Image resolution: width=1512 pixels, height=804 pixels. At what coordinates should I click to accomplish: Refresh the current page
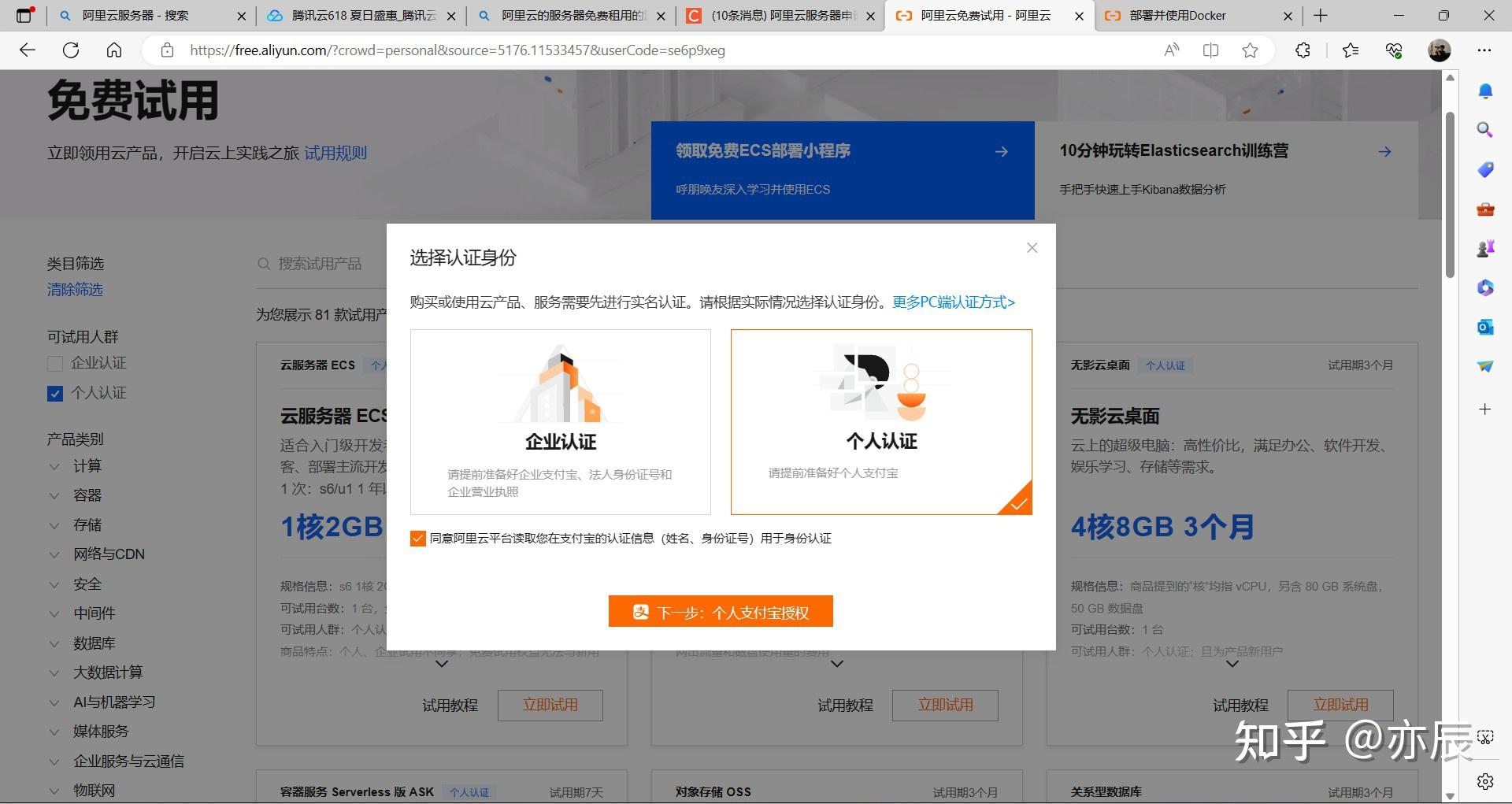click(x=71, y=50)
